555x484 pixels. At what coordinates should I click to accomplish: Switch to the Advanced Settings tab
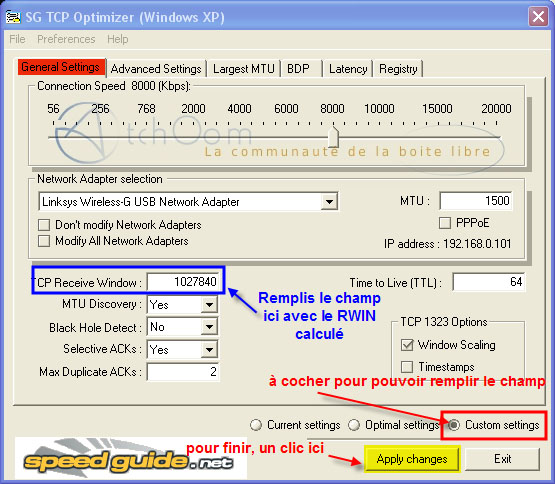[x=156, y=69]
